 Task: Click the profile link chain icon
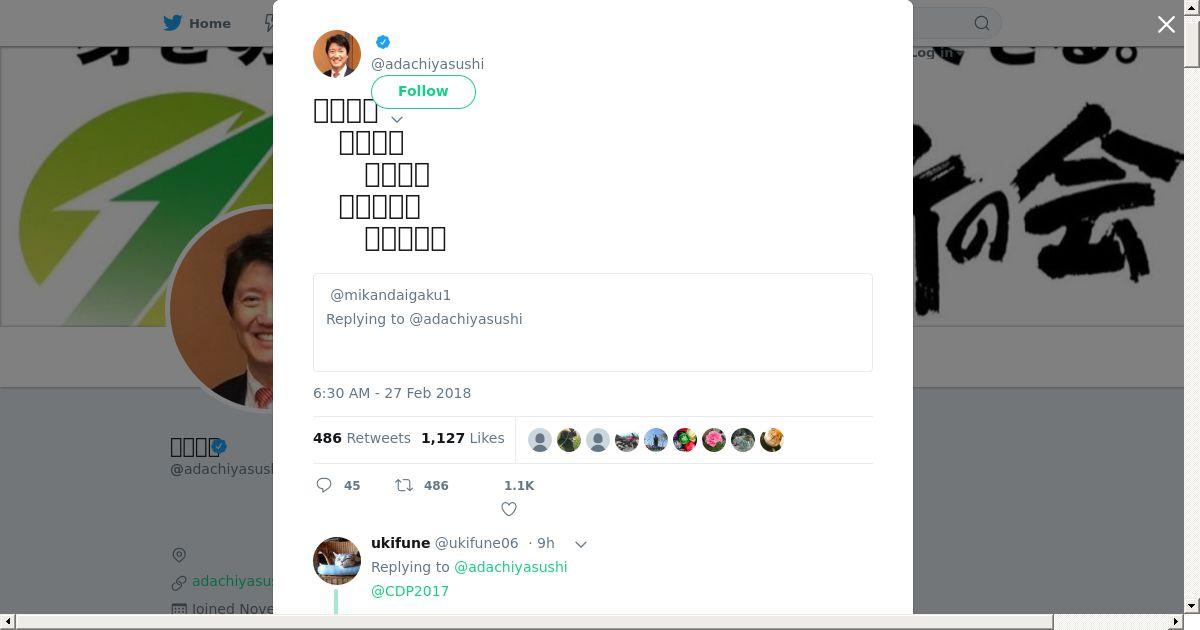(179, 582)
